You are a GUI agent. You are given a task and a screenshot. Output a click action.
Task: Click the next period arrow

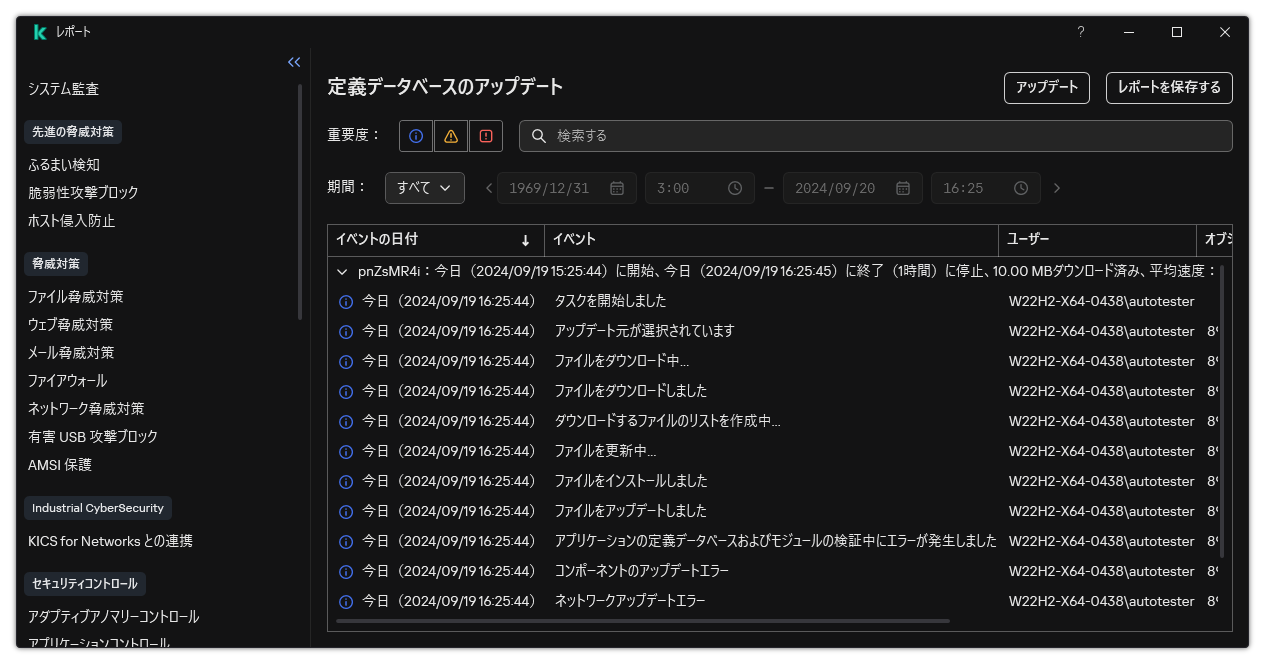pyautogui.click(x=1057, y=187)
